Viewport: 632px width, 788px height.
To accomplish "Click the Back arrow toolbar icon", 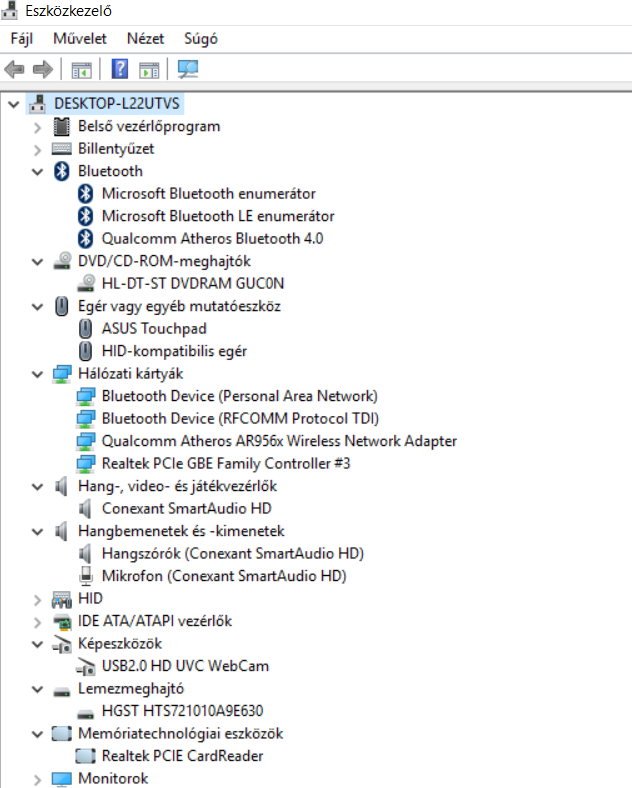I will [x=15, y=69].
